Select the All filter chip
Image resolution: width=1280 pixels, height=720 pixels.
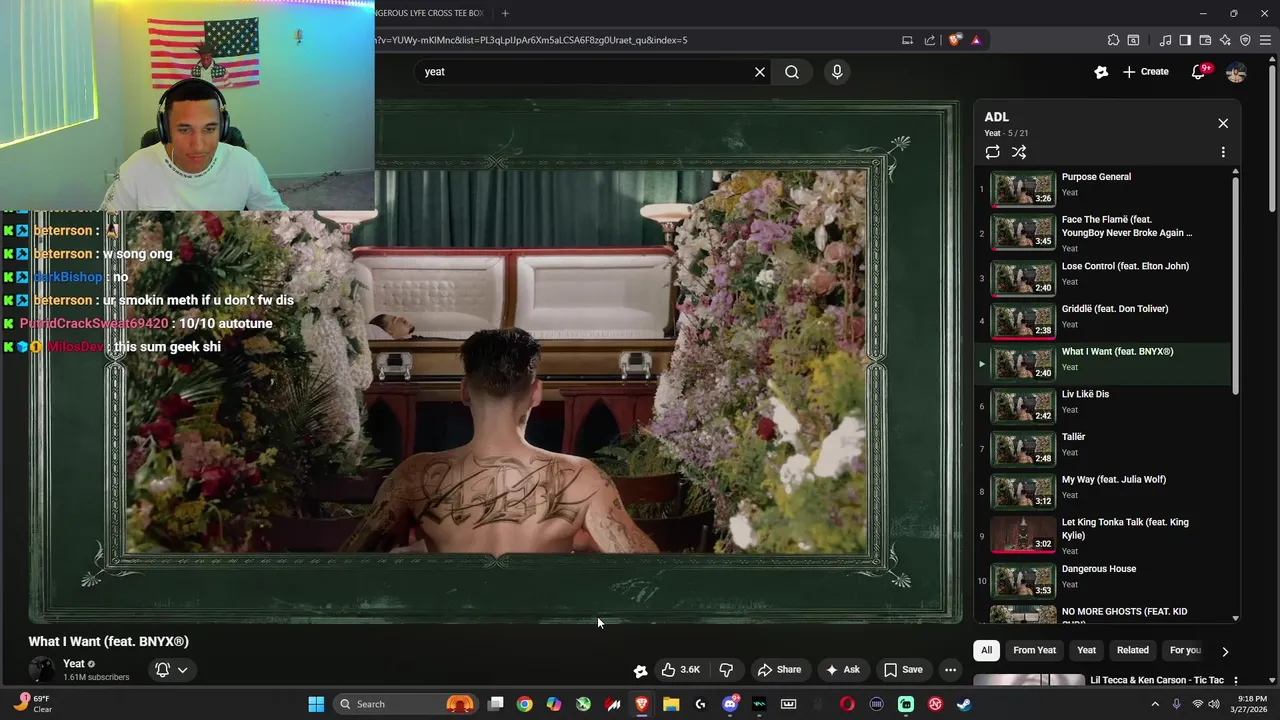tap(986, 650)
